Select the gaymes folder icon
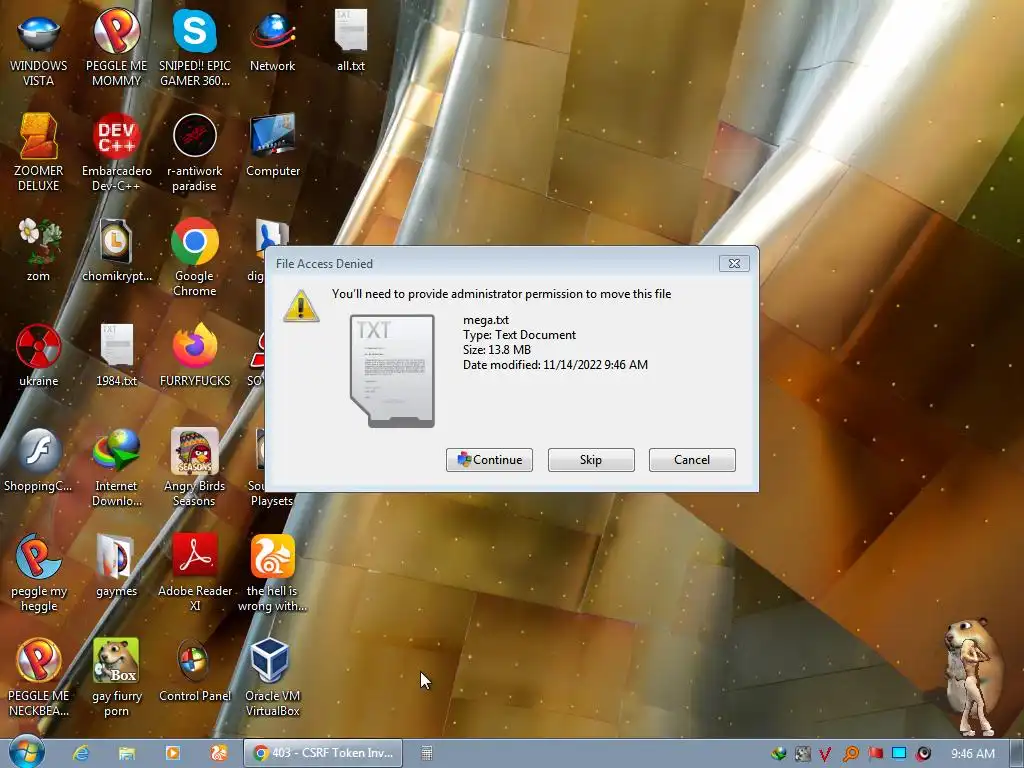 tap(116, 566)
